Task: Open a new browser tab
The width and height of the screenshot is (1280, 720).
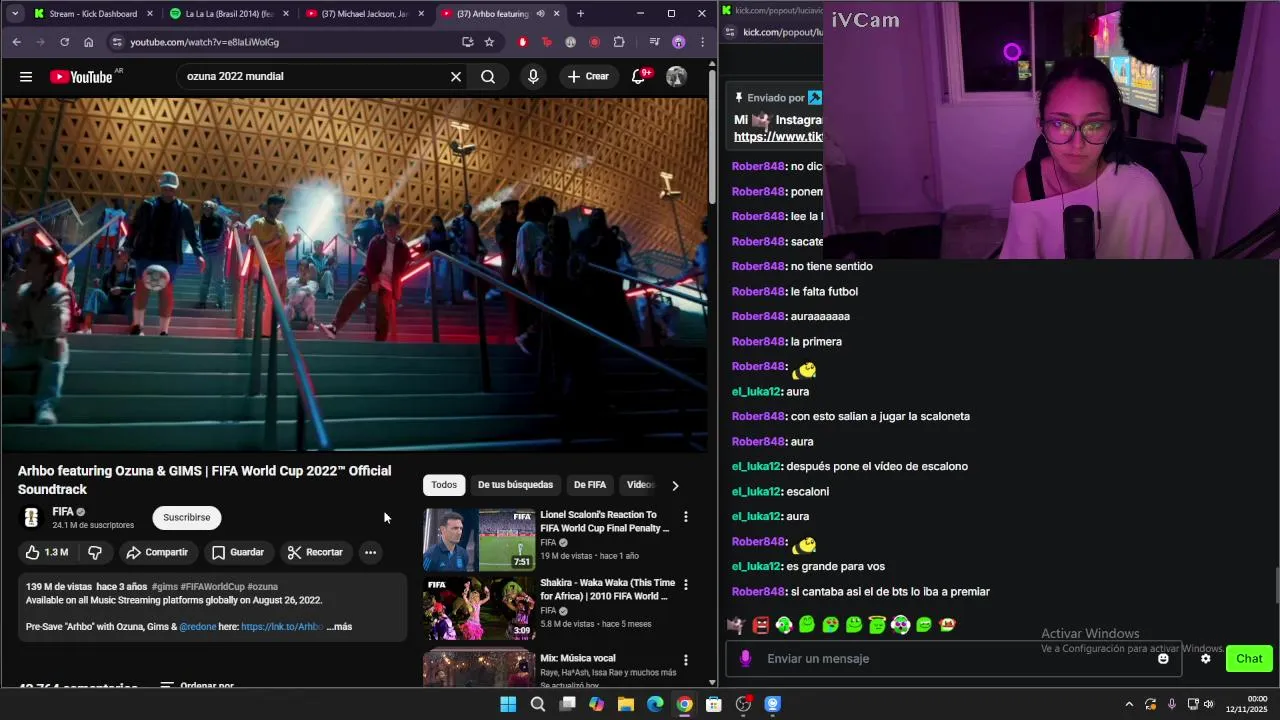Action: (580, 14)
